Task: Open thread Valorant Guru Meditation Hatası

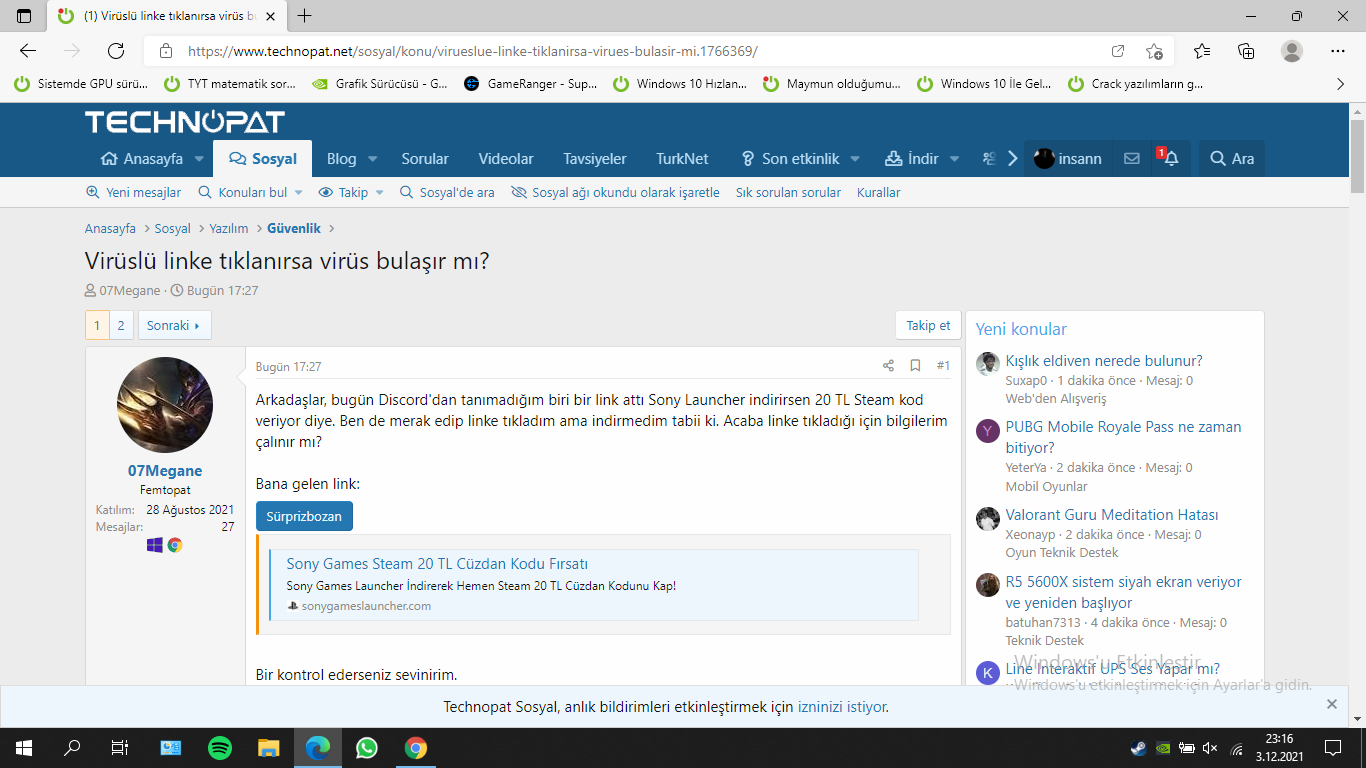Action: coord(1112,514)
